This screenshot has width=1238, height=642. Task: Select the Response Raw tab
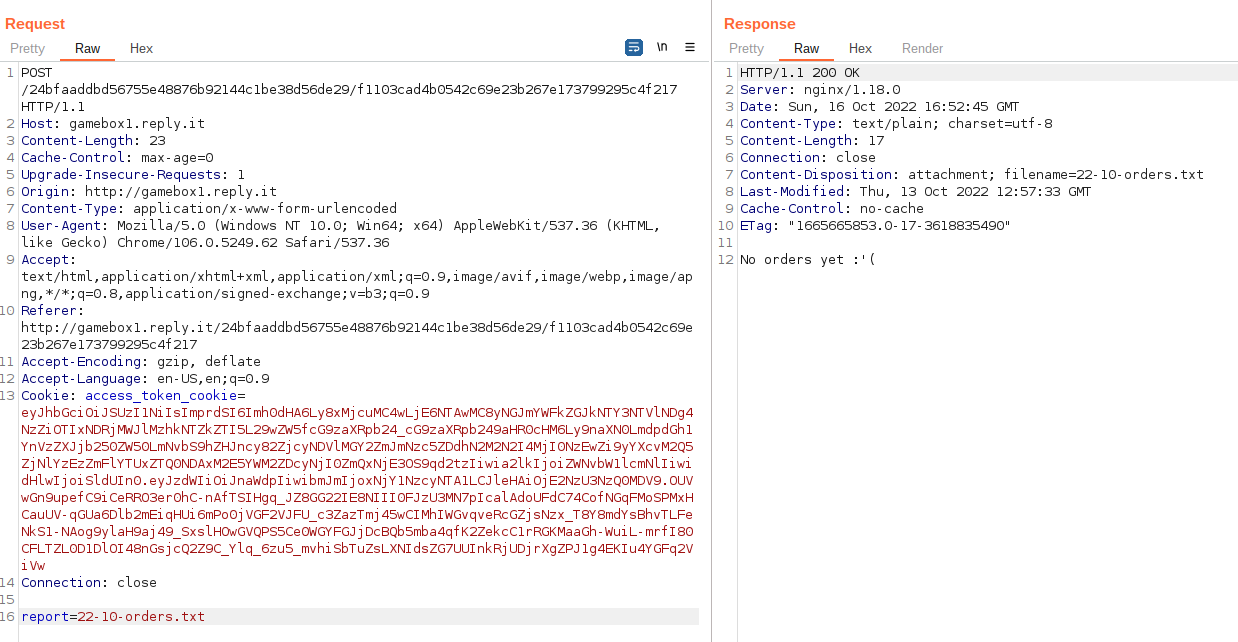tap(806, 48)
